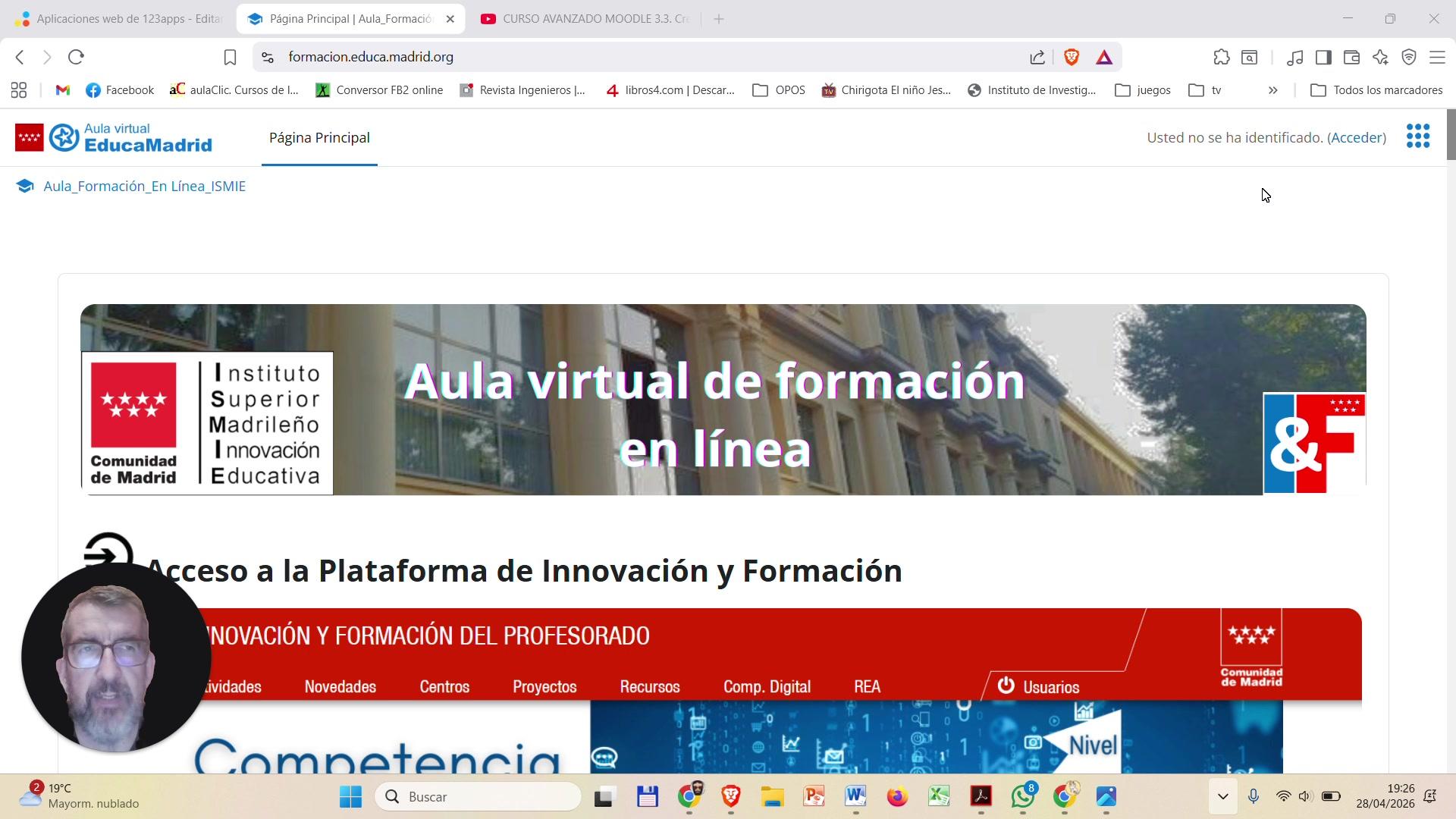The image size is (1456, 819).
Task: Toggle the browser sidebar panel
Action: point(1323,57)
